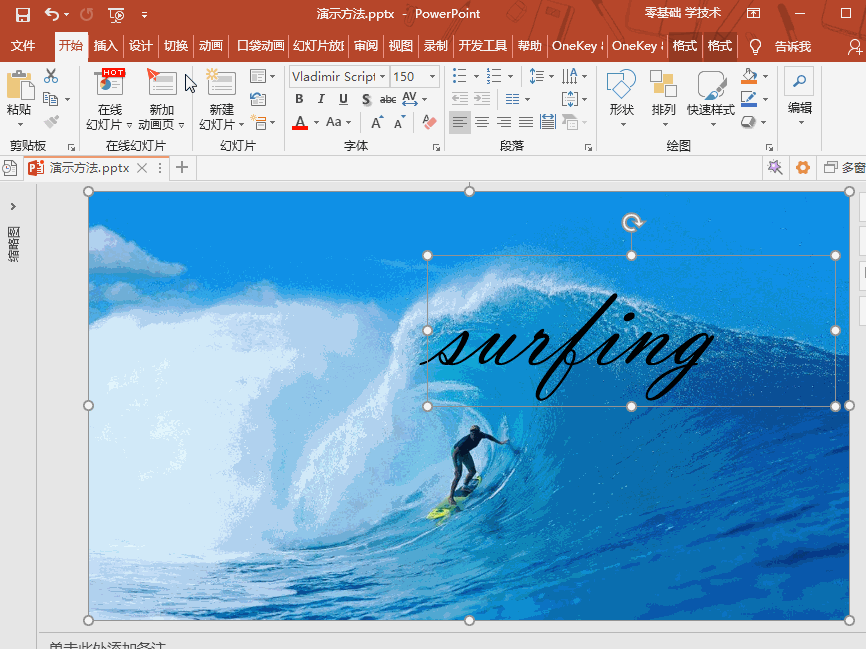Copy selection with the copy icon

[50, 99]
